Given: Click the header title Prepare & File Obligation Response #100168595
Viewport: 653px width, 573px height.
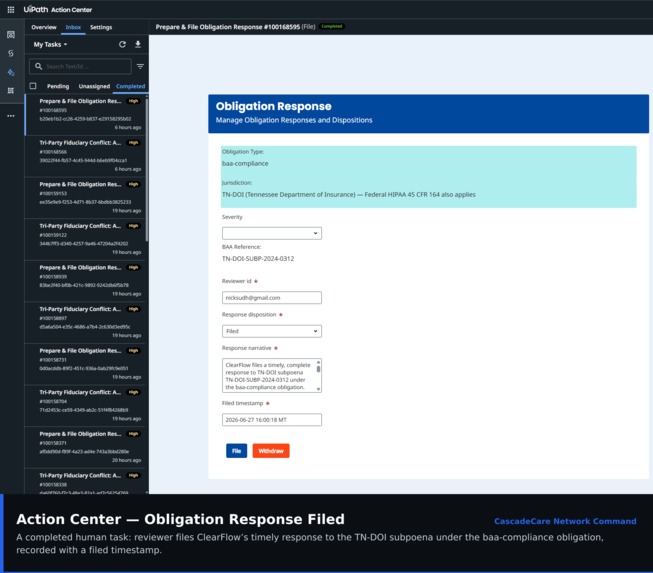Looking at the screenshot, I should click(x=228, y=27).
